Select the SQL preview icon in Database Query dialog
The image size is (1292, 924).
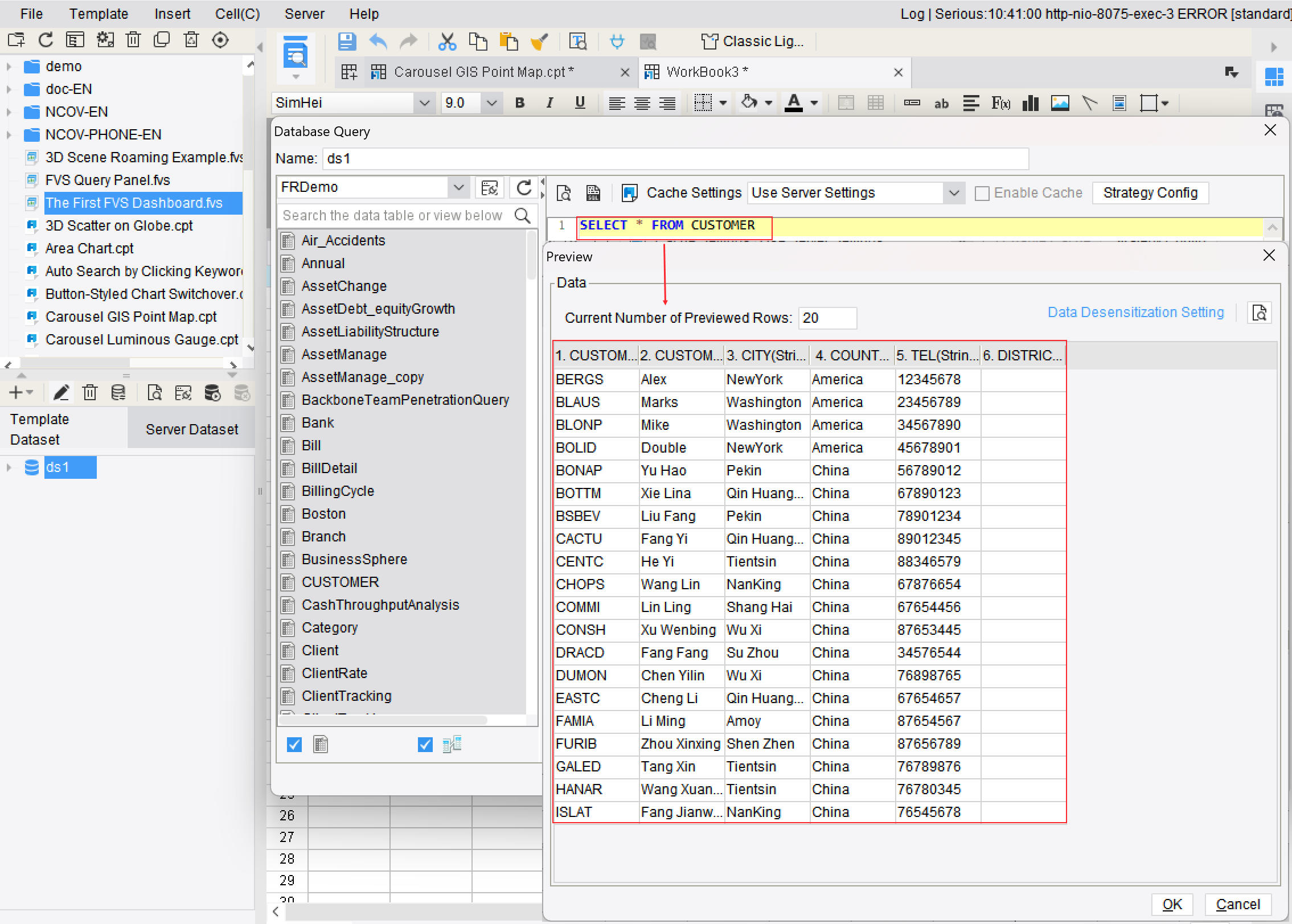pyautogui.click(x=563, y=193)
